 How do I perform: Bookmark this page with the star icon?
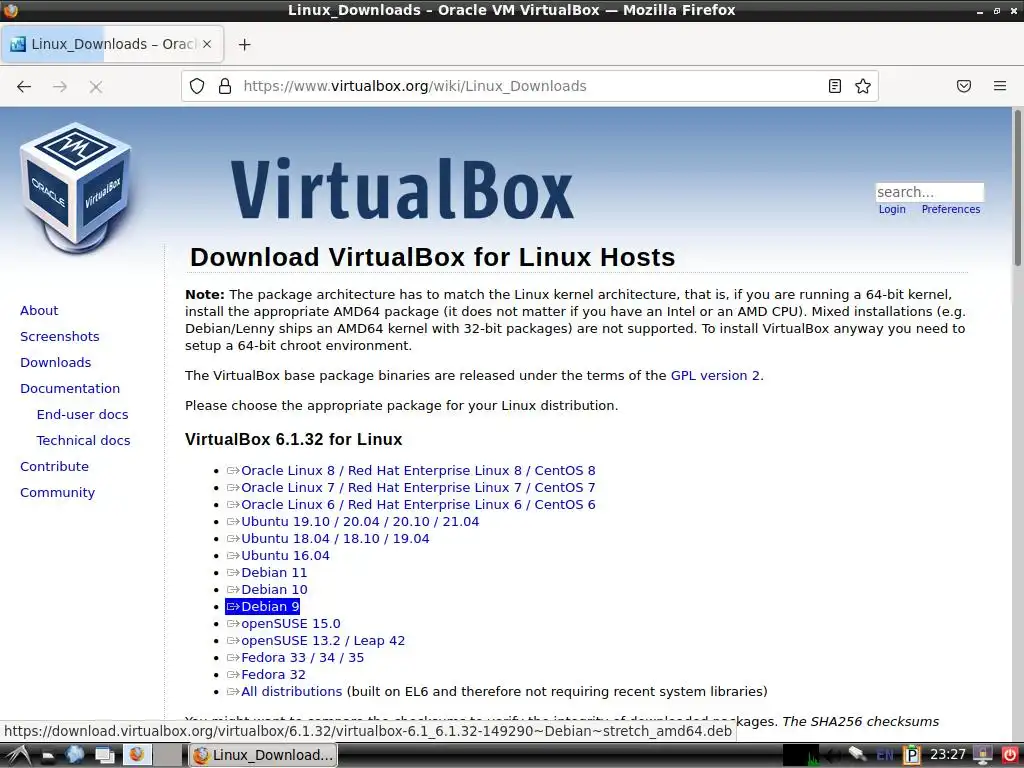863,86
